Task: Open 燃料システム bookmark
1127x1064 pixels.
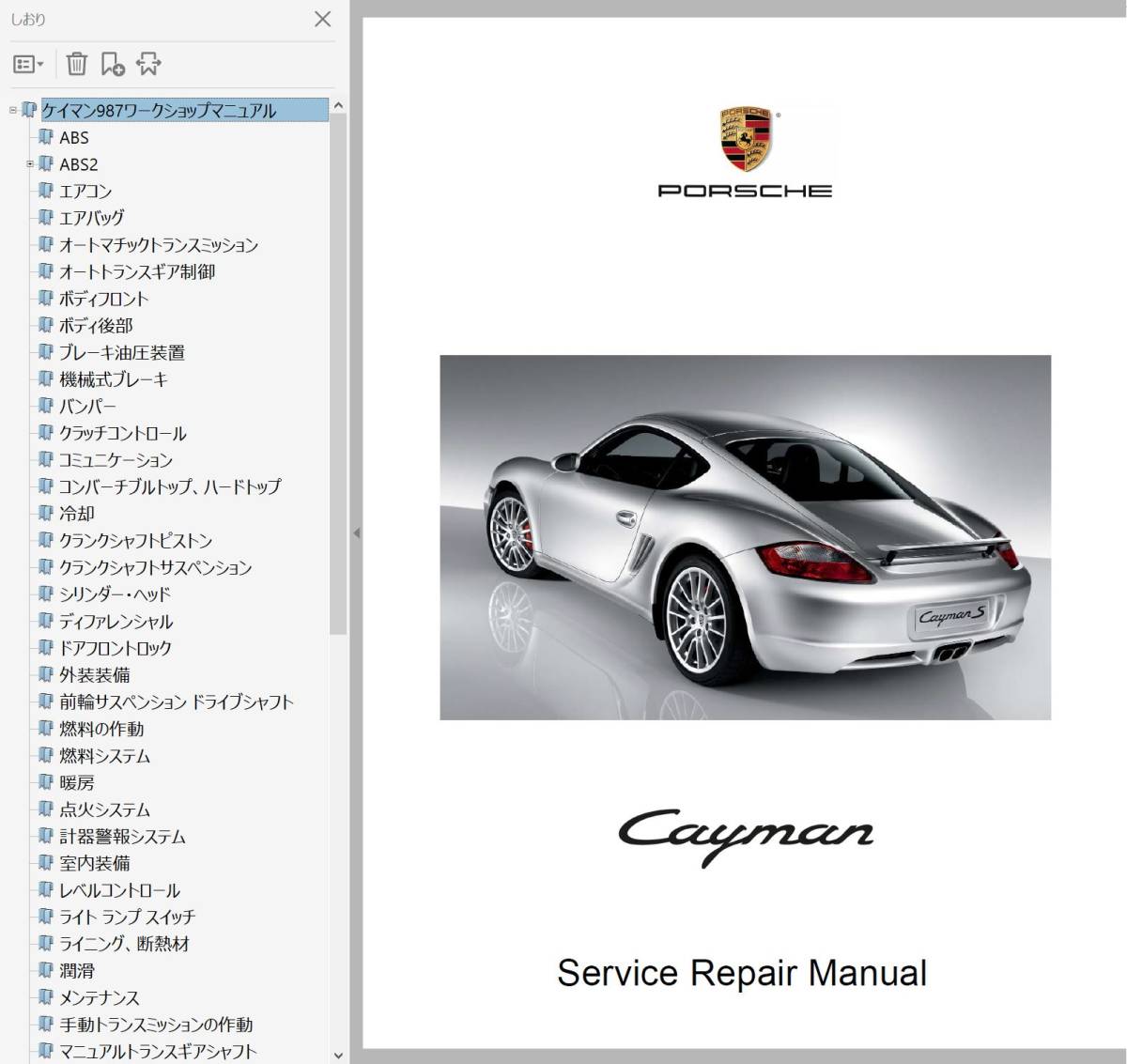Action: coord(104,756)
